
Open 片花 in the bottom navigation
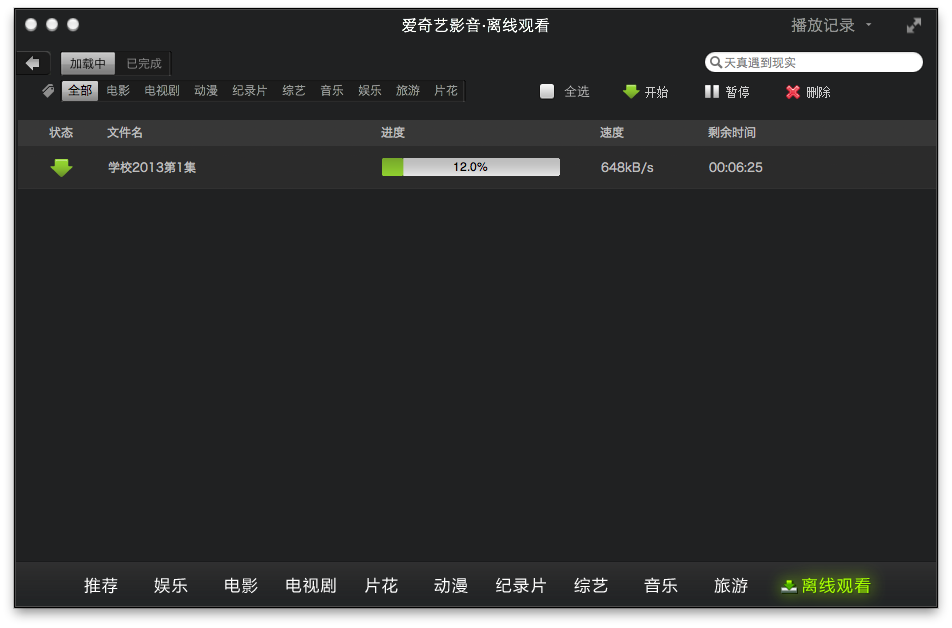[x=381, y=585]
